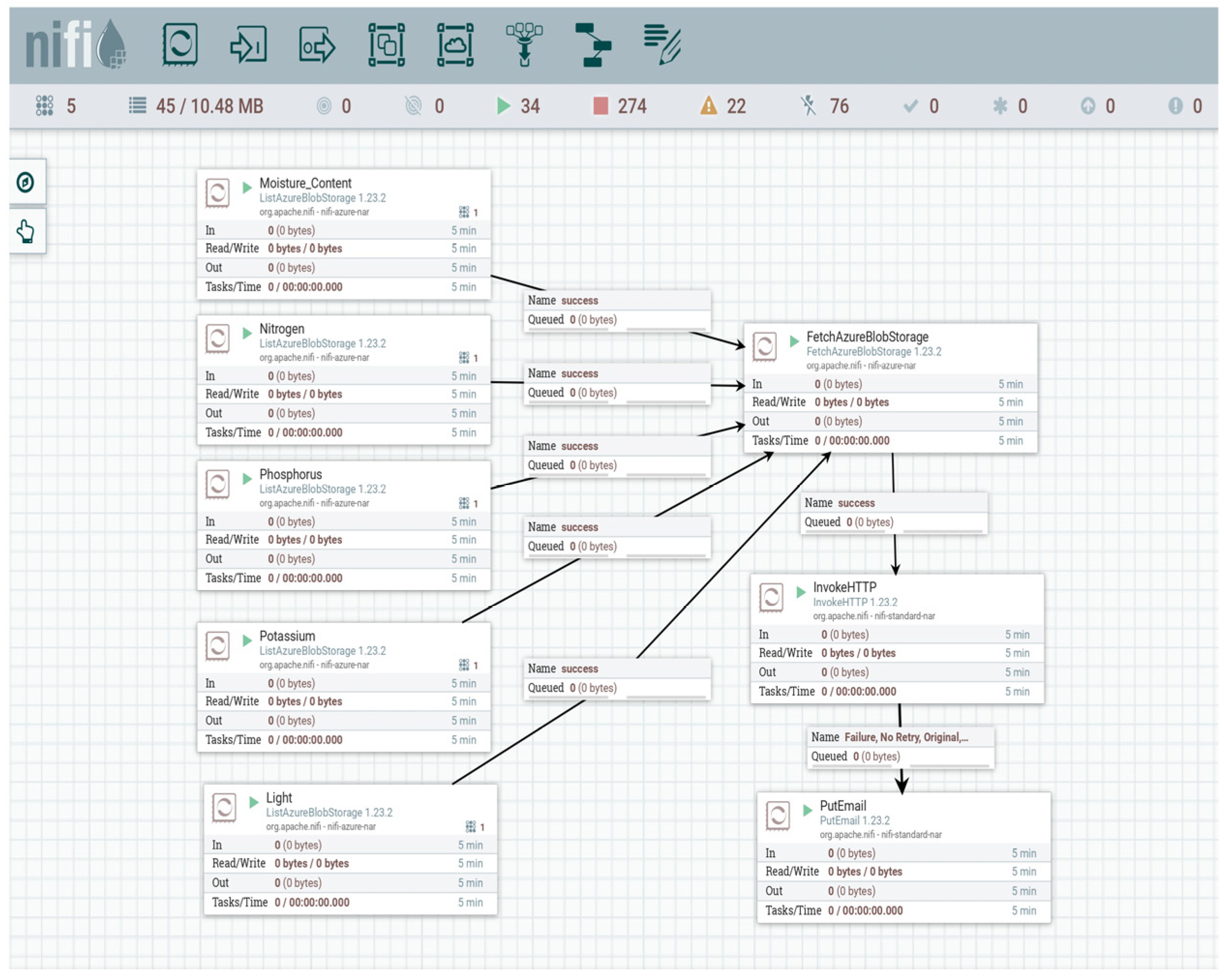Select the Light processor title
The height and width of the screenshot is (980, 1224).
(279, 797)
